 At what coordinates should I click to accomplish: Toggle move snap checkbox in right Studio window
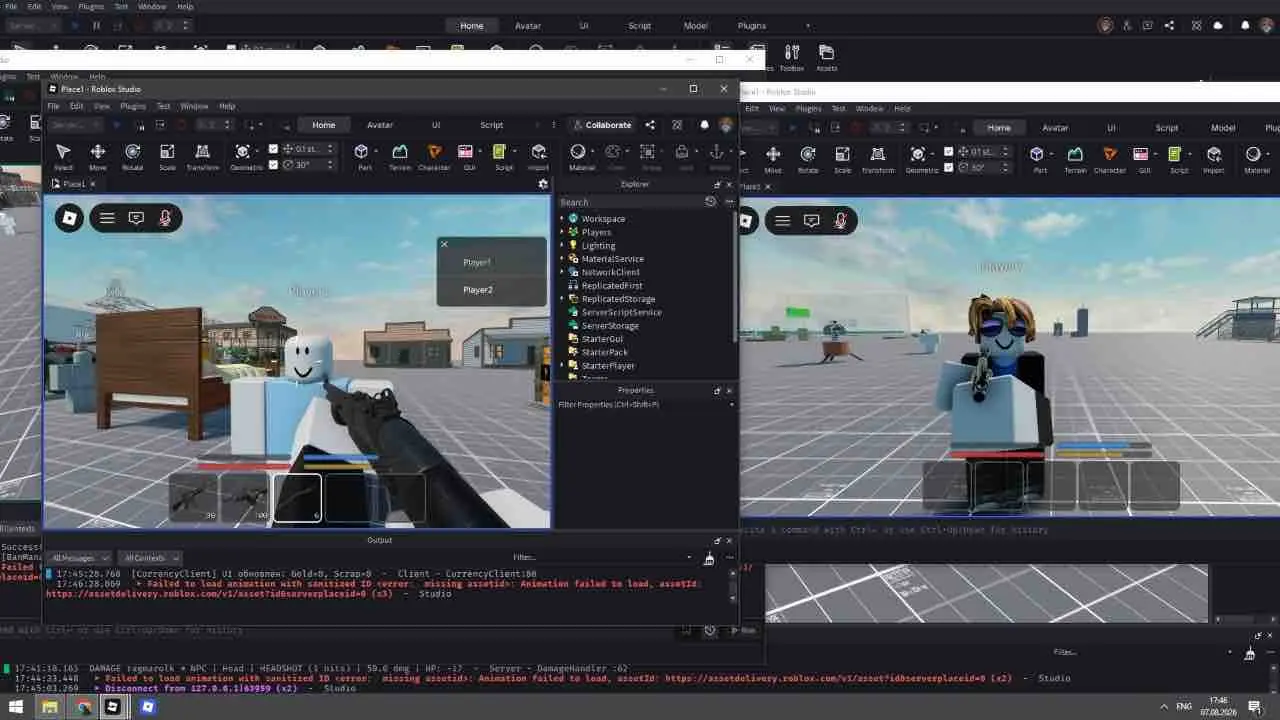948,152
